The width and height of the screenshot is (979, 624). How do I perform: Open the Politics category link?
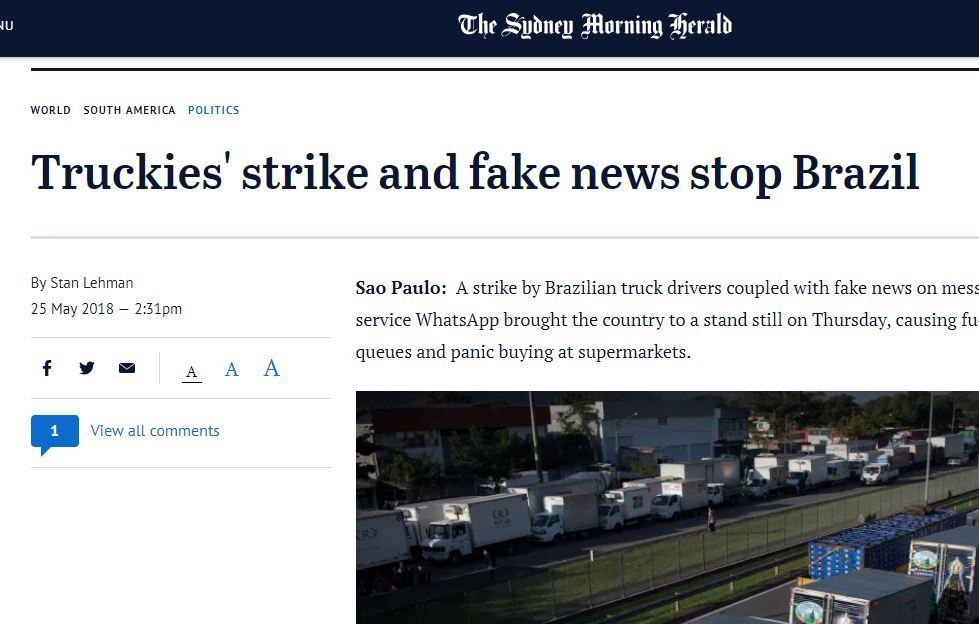[x=213, y=110]
